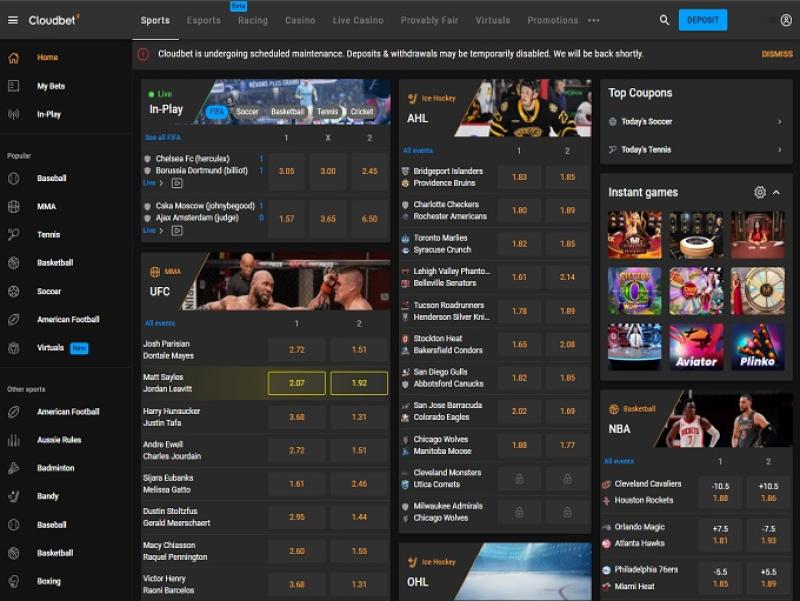800x601 pixels.
Task: Click the search magnifier icon
Action: pyautogui.click(x=664, y=20)
